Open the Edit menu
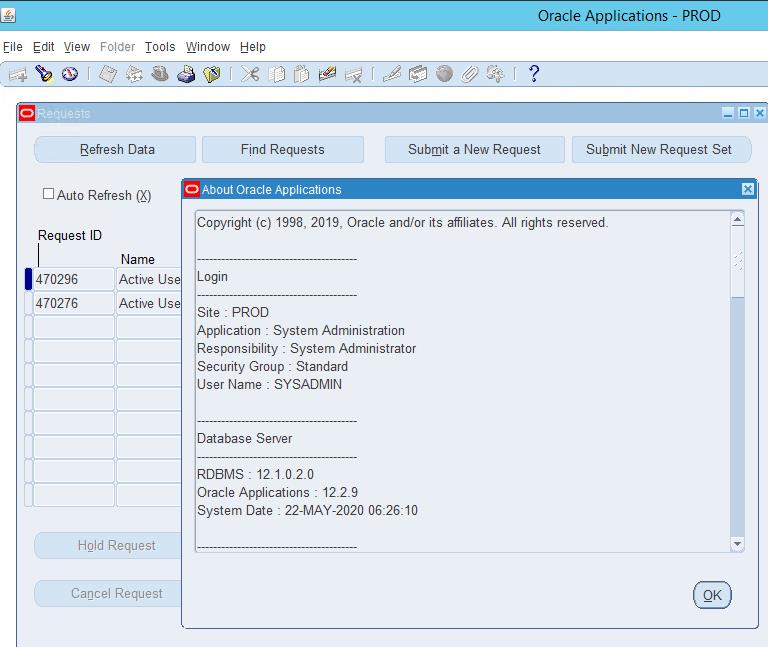This screenshot has width=768, height=647. 44,47
